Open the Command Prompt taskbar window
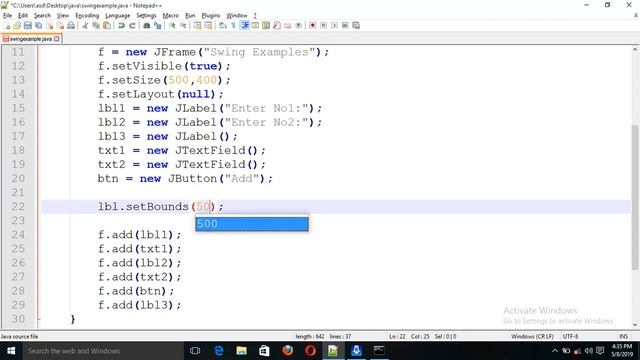The image size is (640, 360). coord(379,351)
